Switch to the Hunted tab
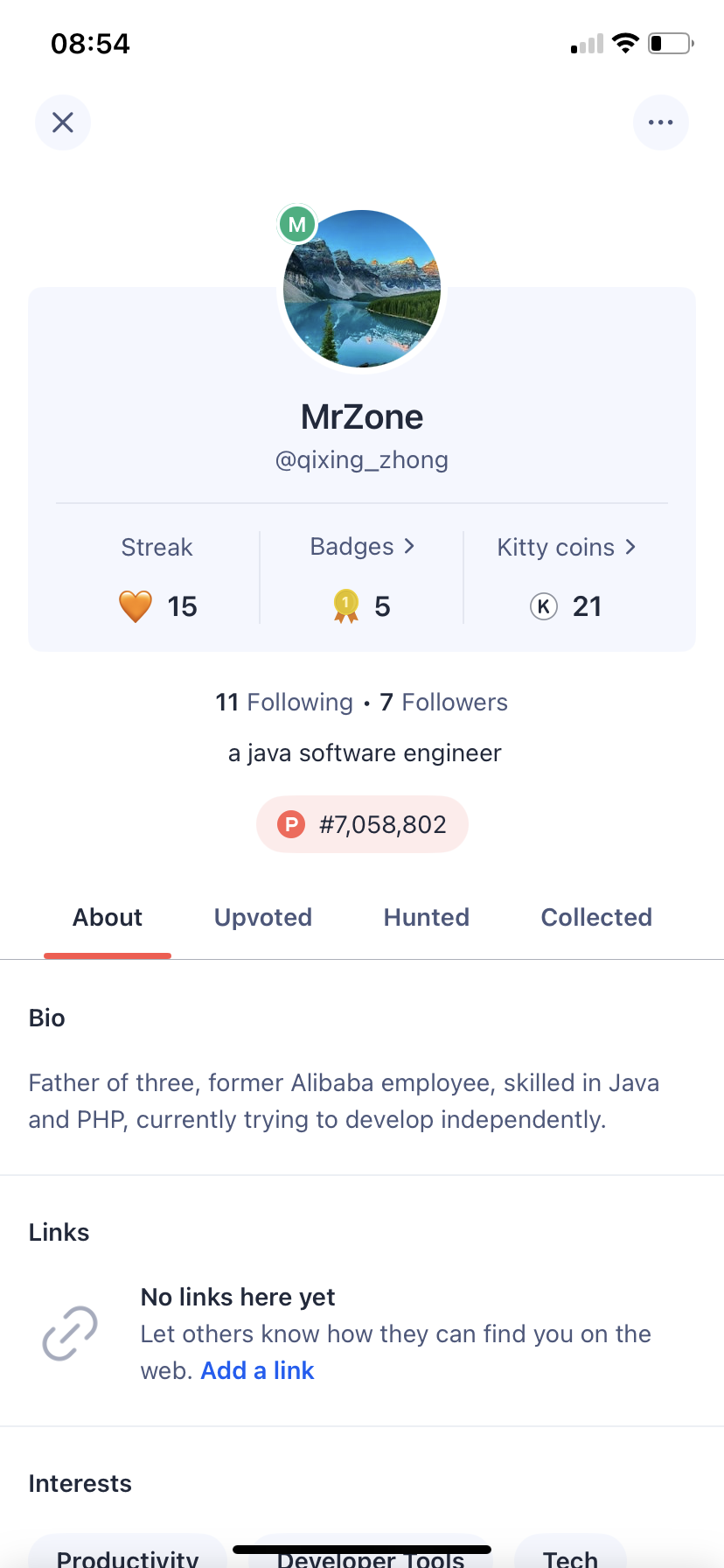This screenshot has height=1568, width=724. 427,917
